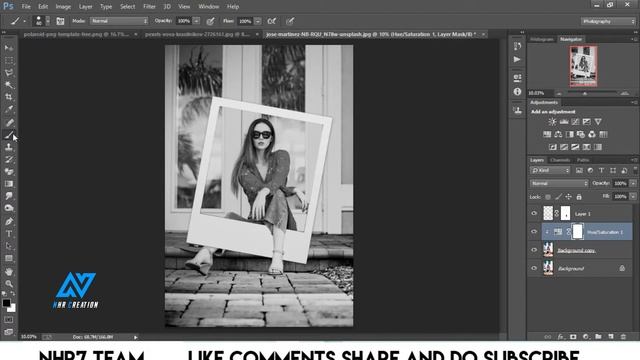
Task: Select the Move tool
Action: (x=9, y=48)
